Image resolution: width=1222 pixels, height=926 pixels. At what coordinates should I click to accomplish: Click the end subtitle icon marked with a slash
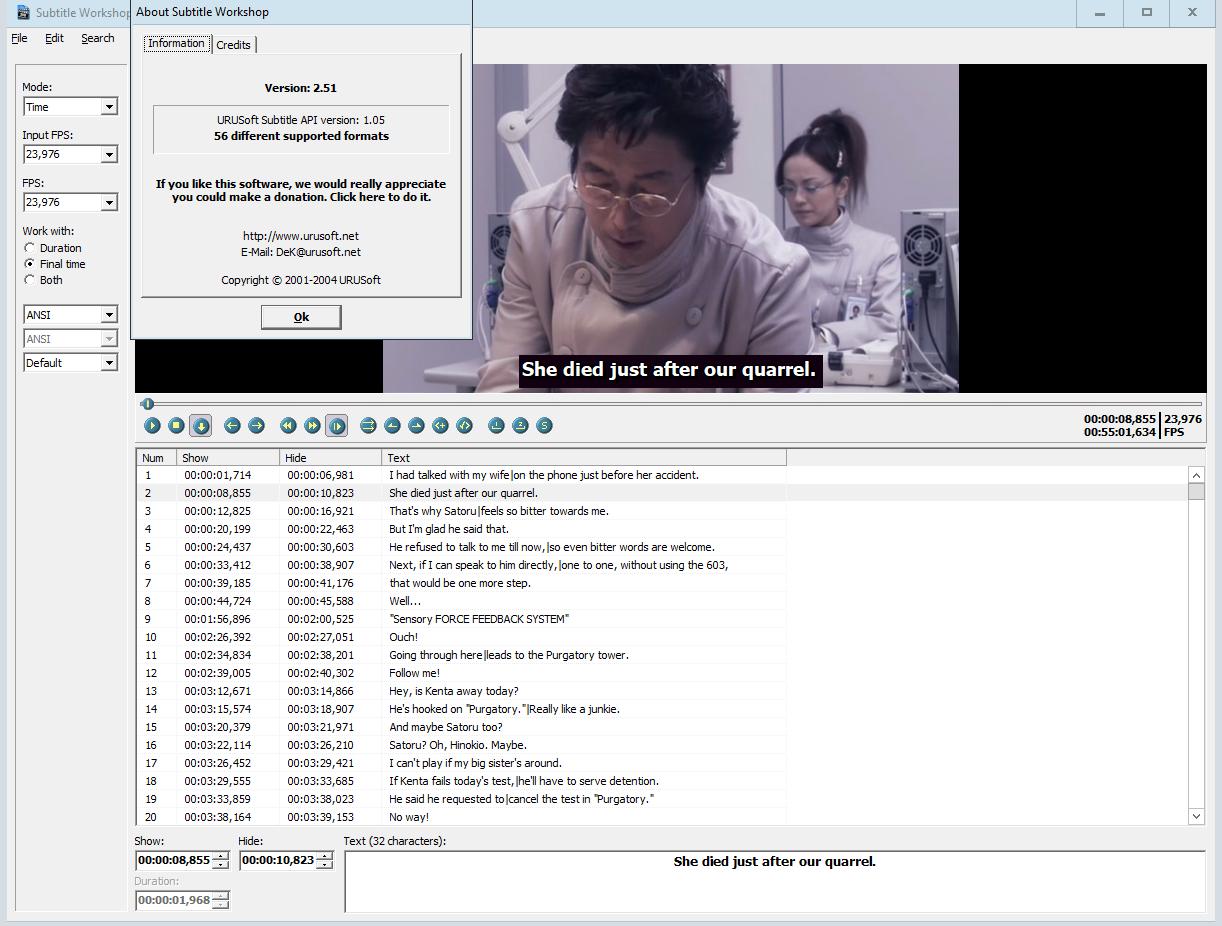point(464,426)
